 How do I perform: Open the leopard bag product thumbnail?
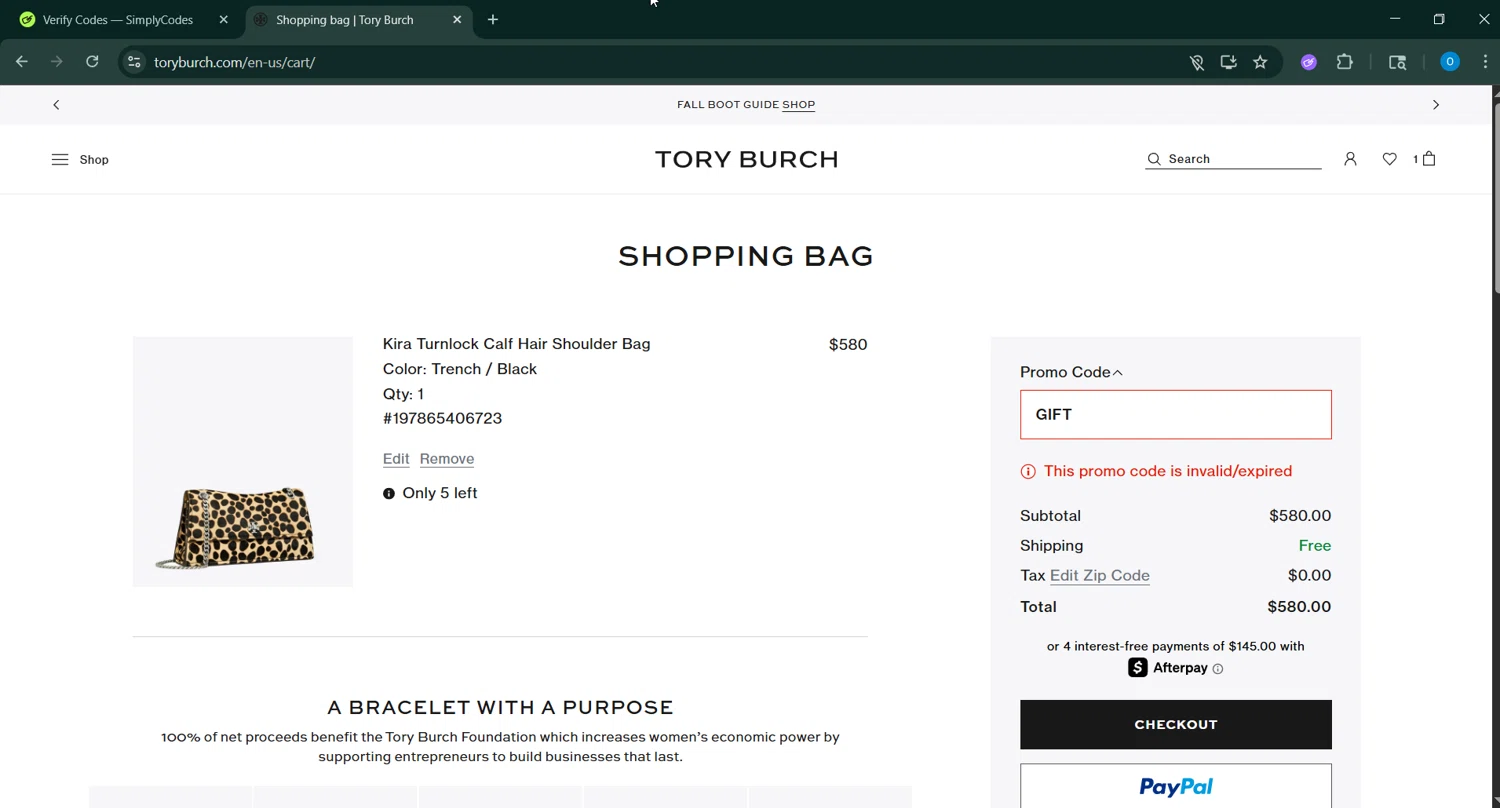click(243, 462)
